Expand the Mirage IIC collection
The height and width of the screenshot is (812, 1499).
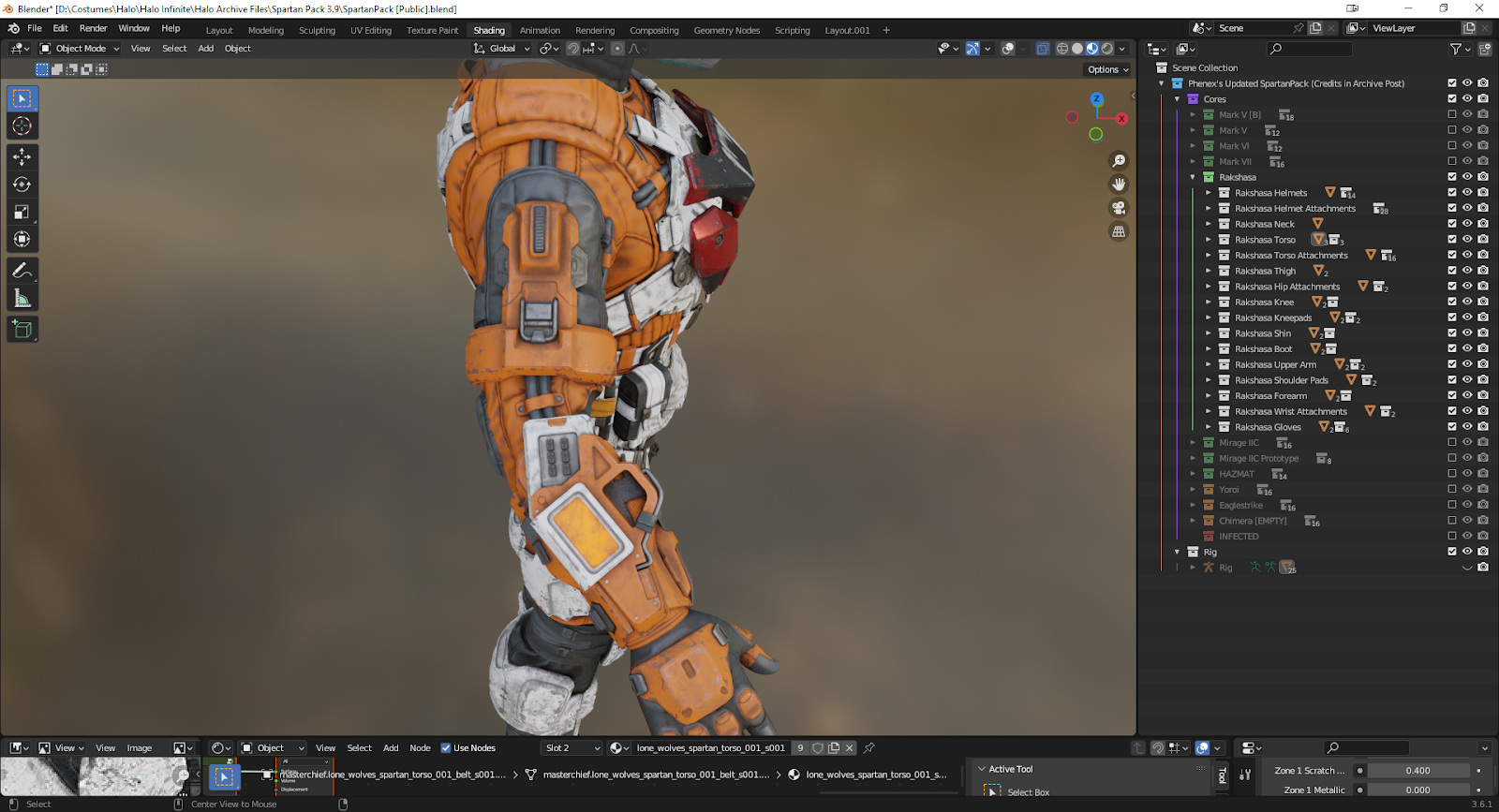[1193, 443]
